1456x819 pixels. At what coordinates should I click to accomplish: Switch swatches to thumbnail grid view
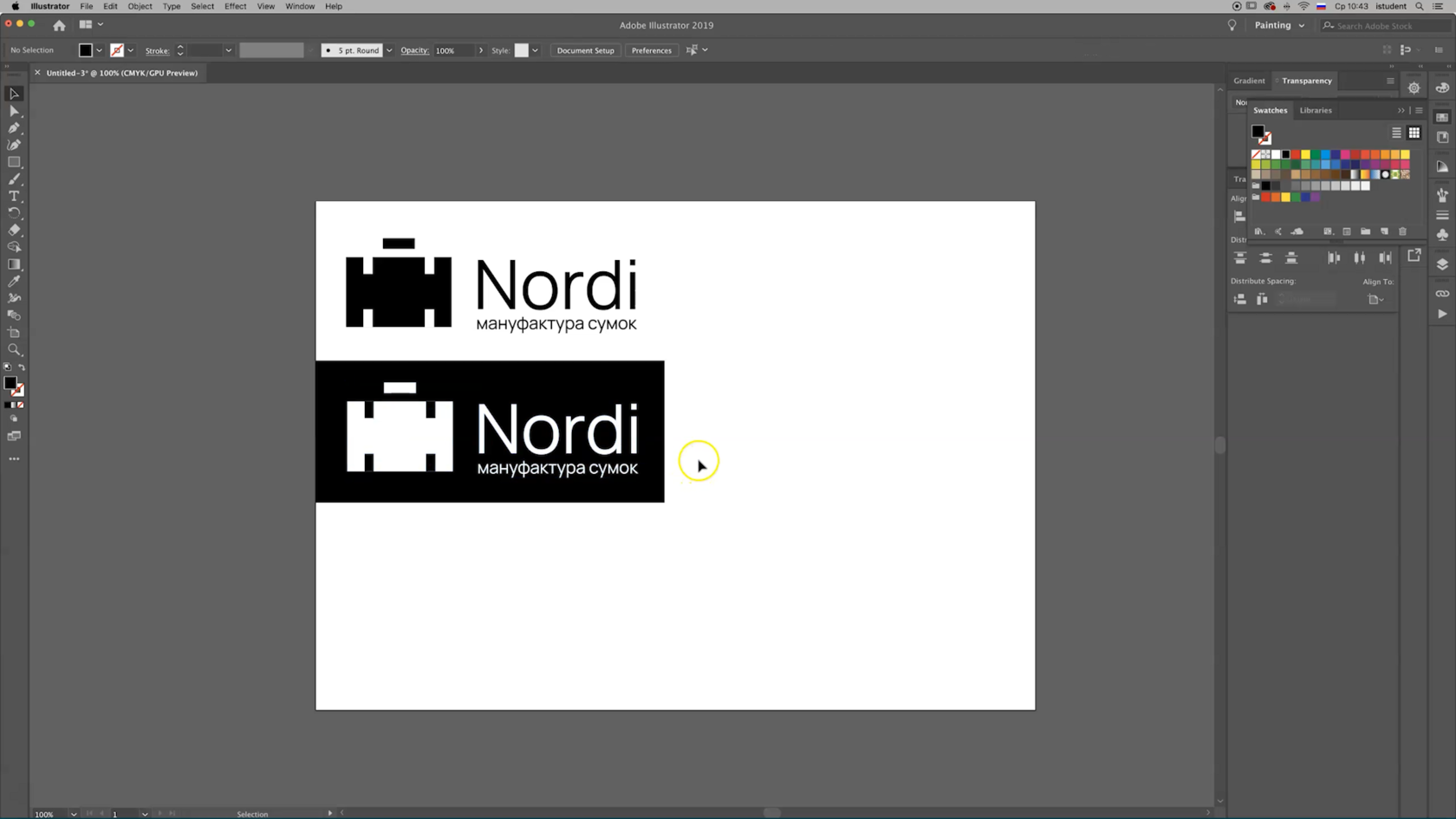[1414, 133]
